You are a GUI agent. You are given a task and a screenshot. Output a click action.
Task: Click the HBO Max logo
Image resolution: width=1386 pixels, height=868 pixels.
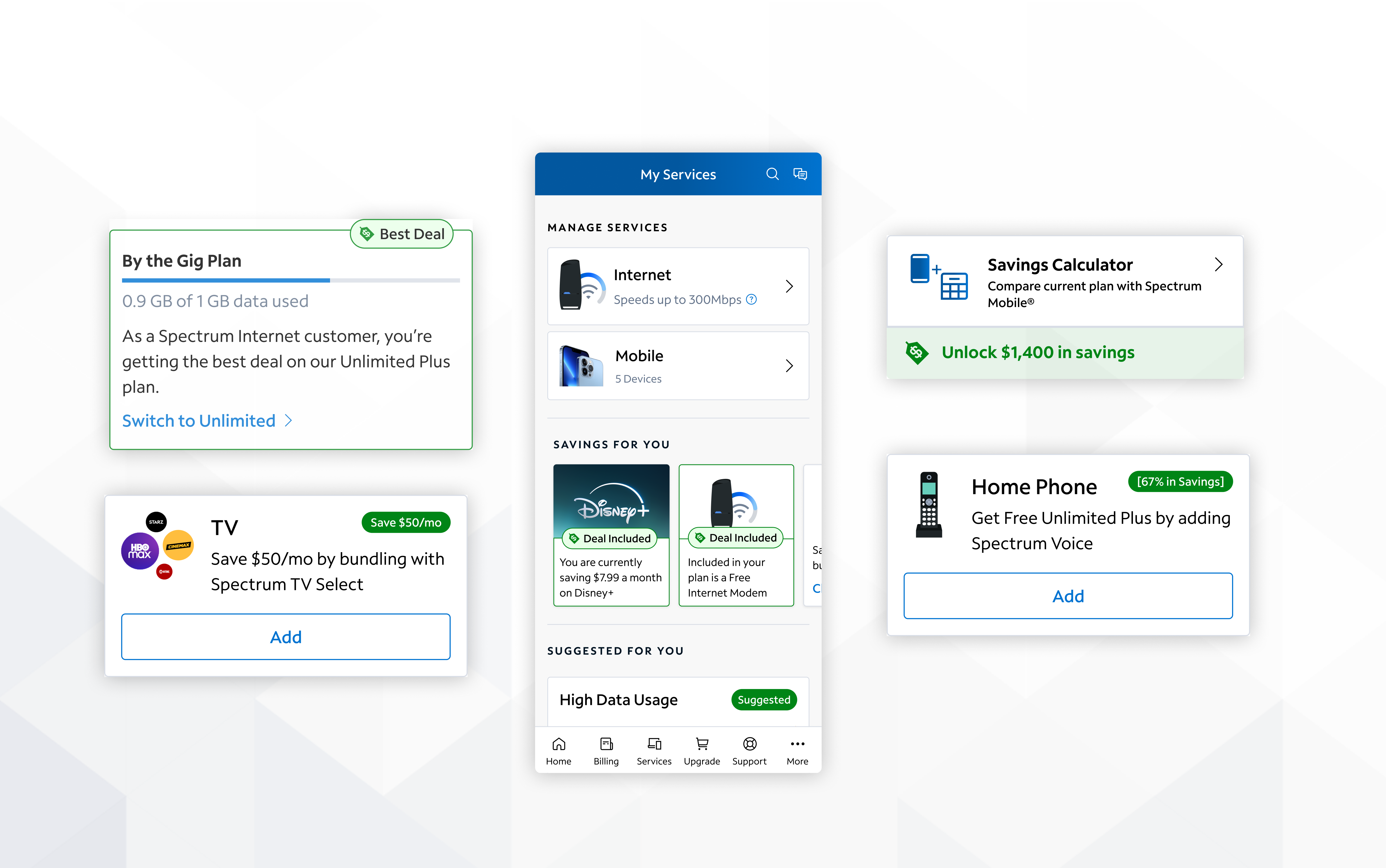click(x=139, y=551)
